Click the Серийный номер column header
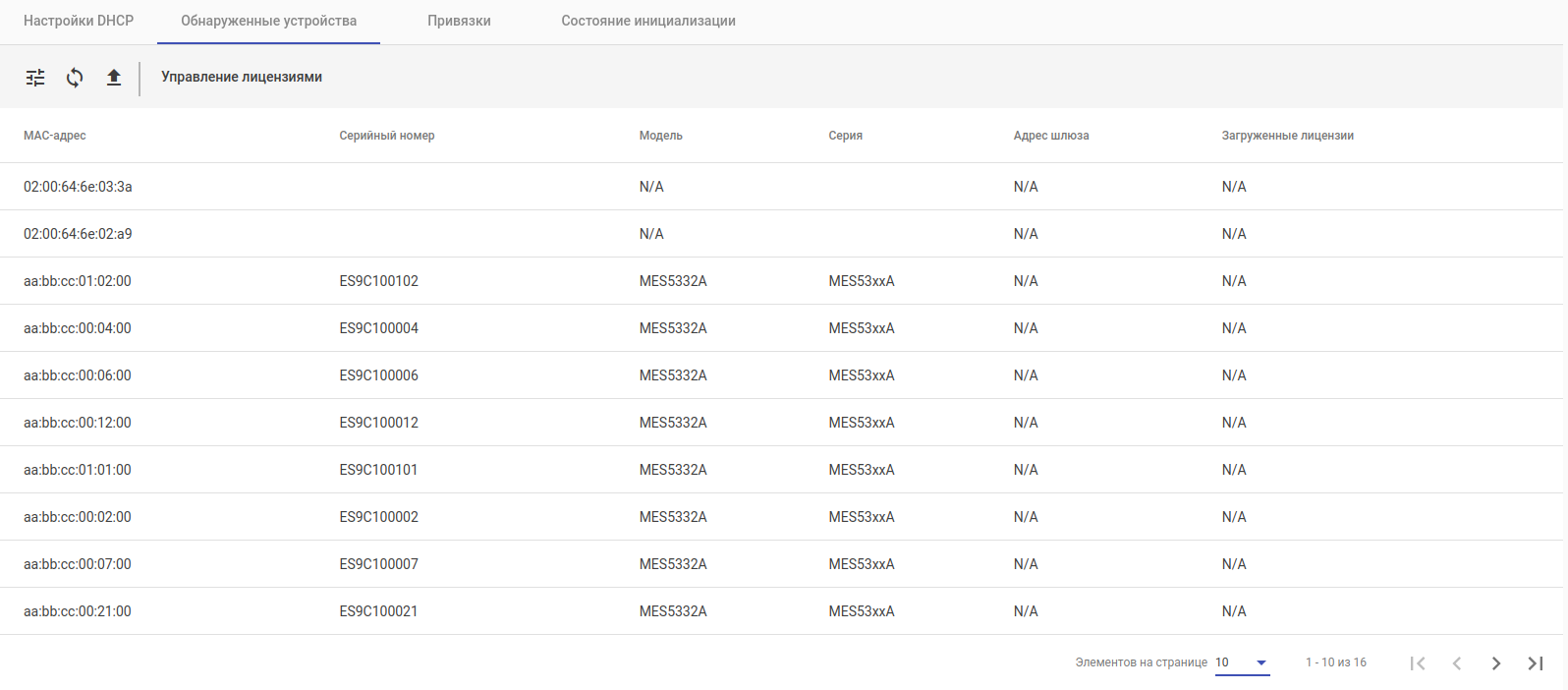The height and width of the screenshot is (690, 1568). tap(387, 136)
